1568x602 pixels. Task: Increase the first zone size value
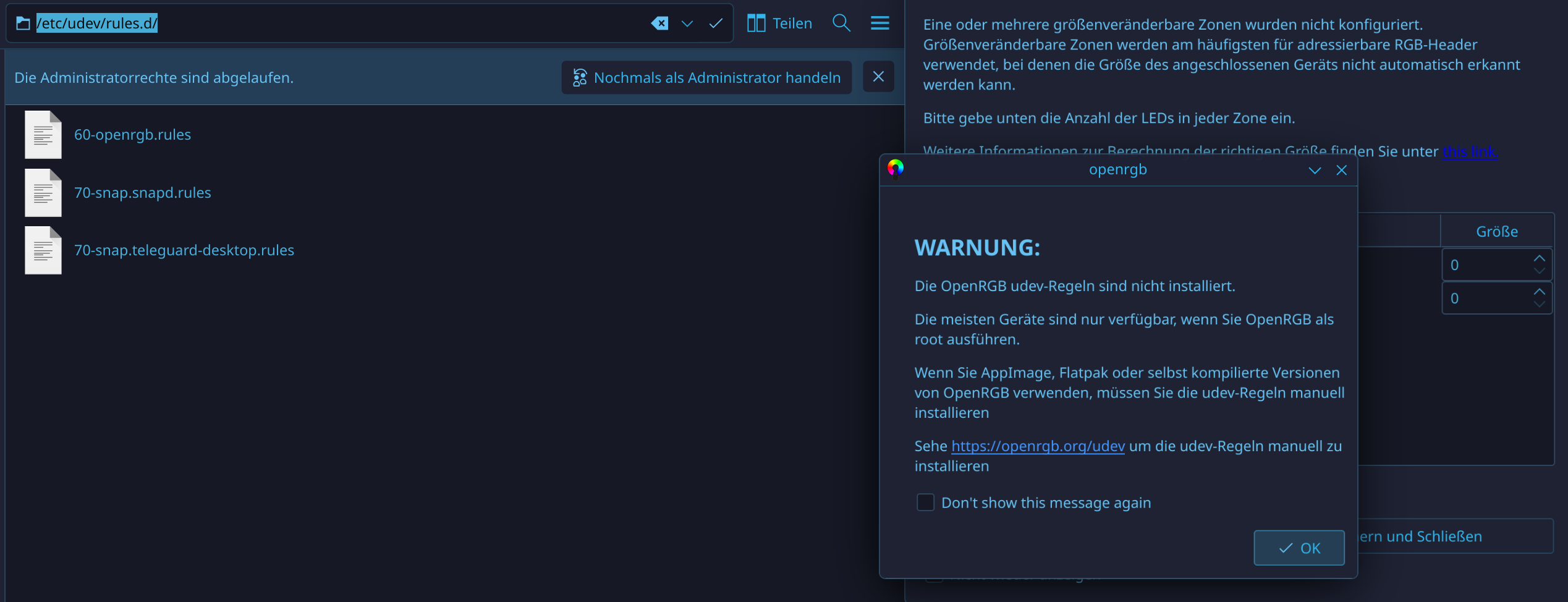(x=1539, y=258)
